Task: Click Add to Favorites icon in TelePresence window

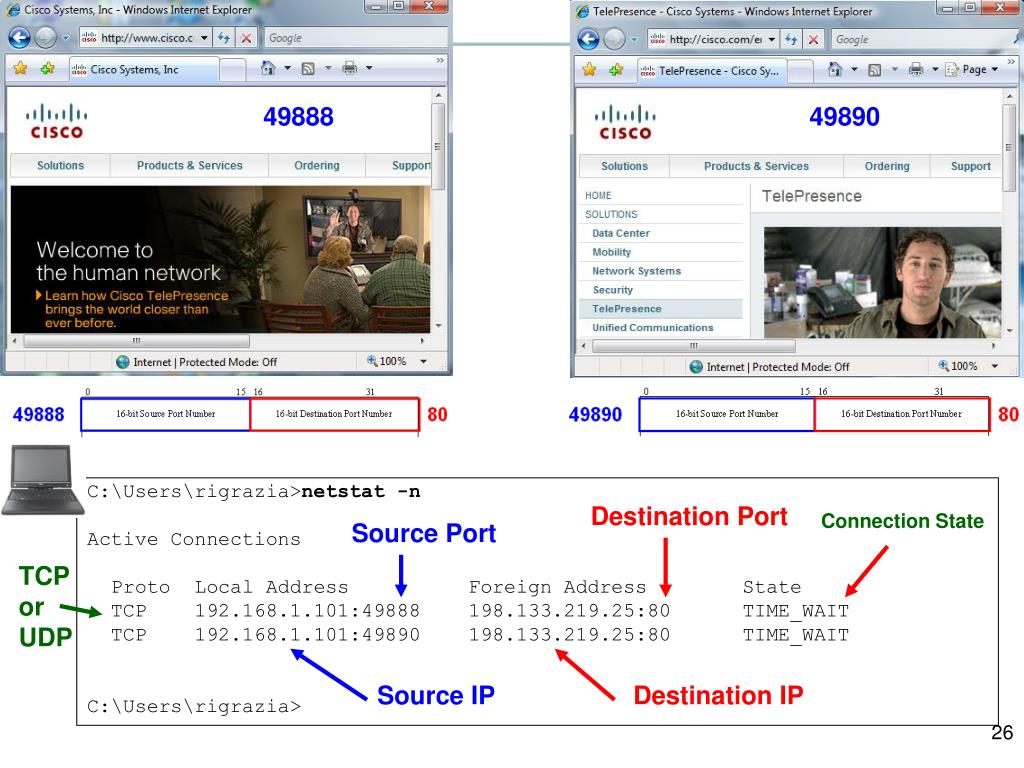Action: [616, 69]
